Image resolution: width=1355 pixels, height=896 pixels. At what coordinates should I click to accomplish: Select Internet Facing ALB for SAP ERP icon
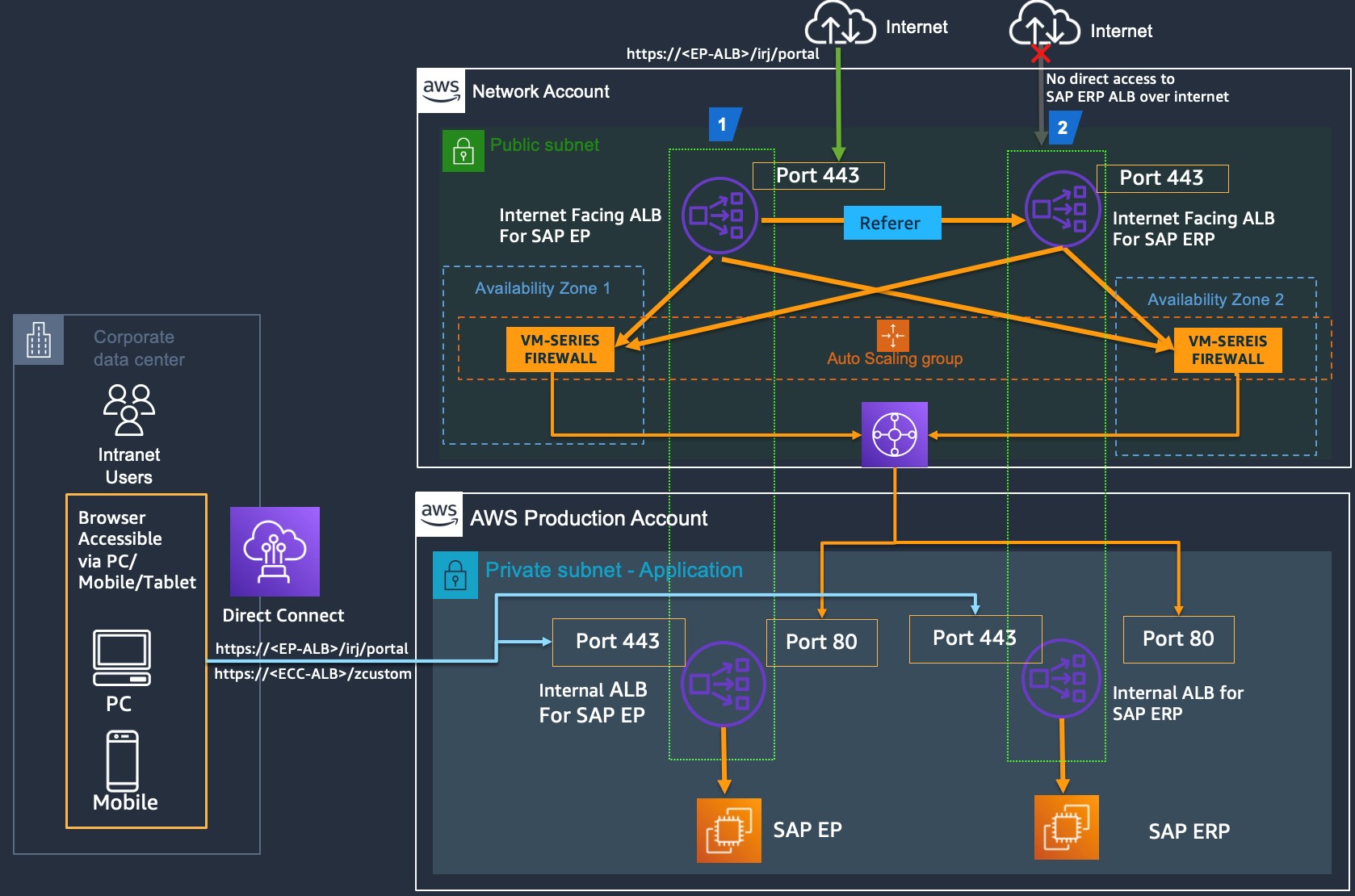tap(1062, 209)
